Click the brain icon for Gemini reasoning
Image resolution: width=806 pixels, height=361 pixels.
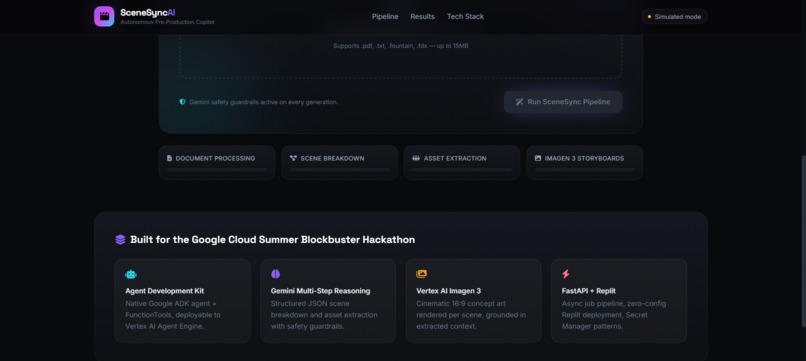pos(276,274)
